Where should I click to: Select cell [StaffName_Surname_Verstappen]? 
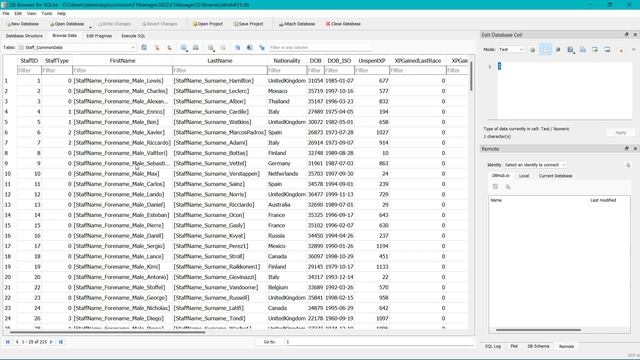219,174
